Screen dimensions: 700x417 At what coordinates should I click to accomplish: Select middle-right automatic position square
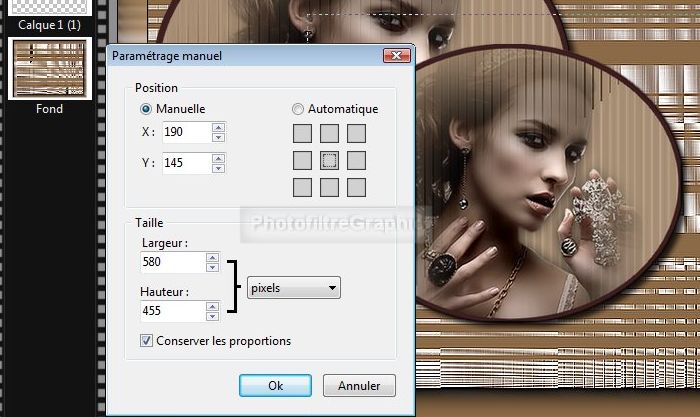[x=356, y=160]
